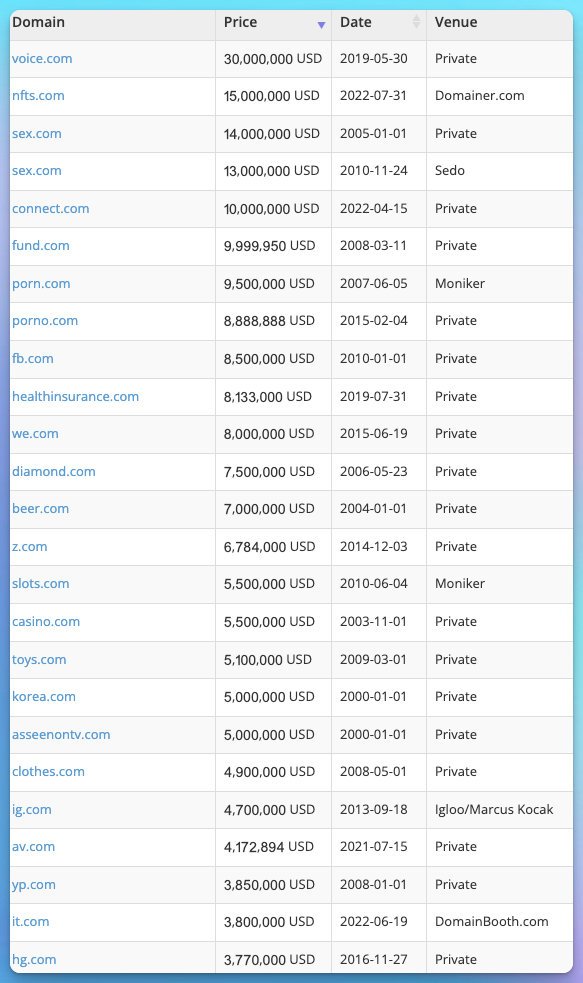
Task: Select the Domainer.com venue cell
Action: tap(480, 95)
